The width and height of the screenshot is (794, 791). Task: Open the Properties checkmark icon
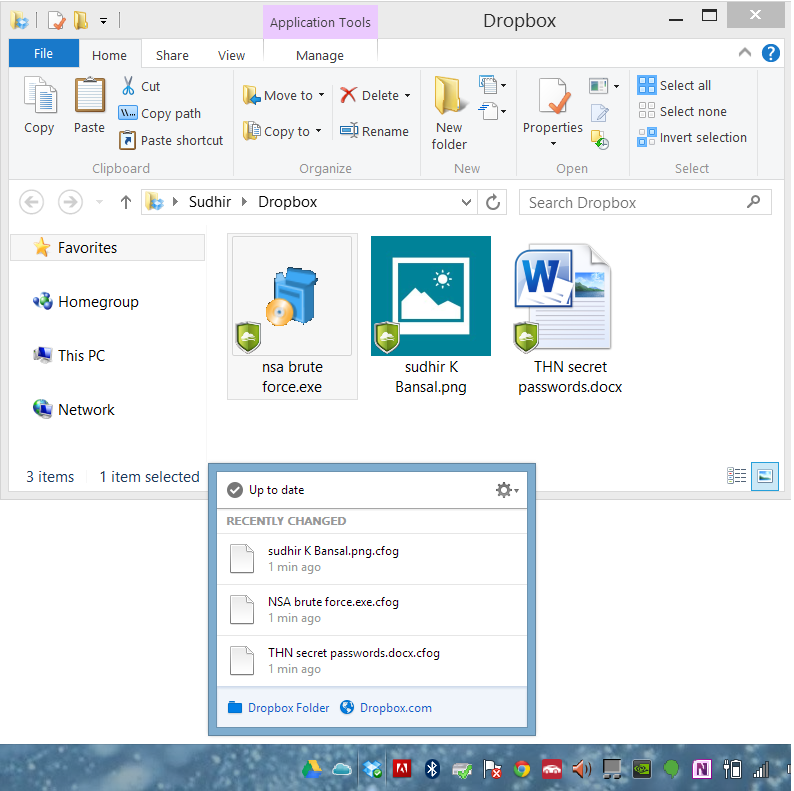553,95
